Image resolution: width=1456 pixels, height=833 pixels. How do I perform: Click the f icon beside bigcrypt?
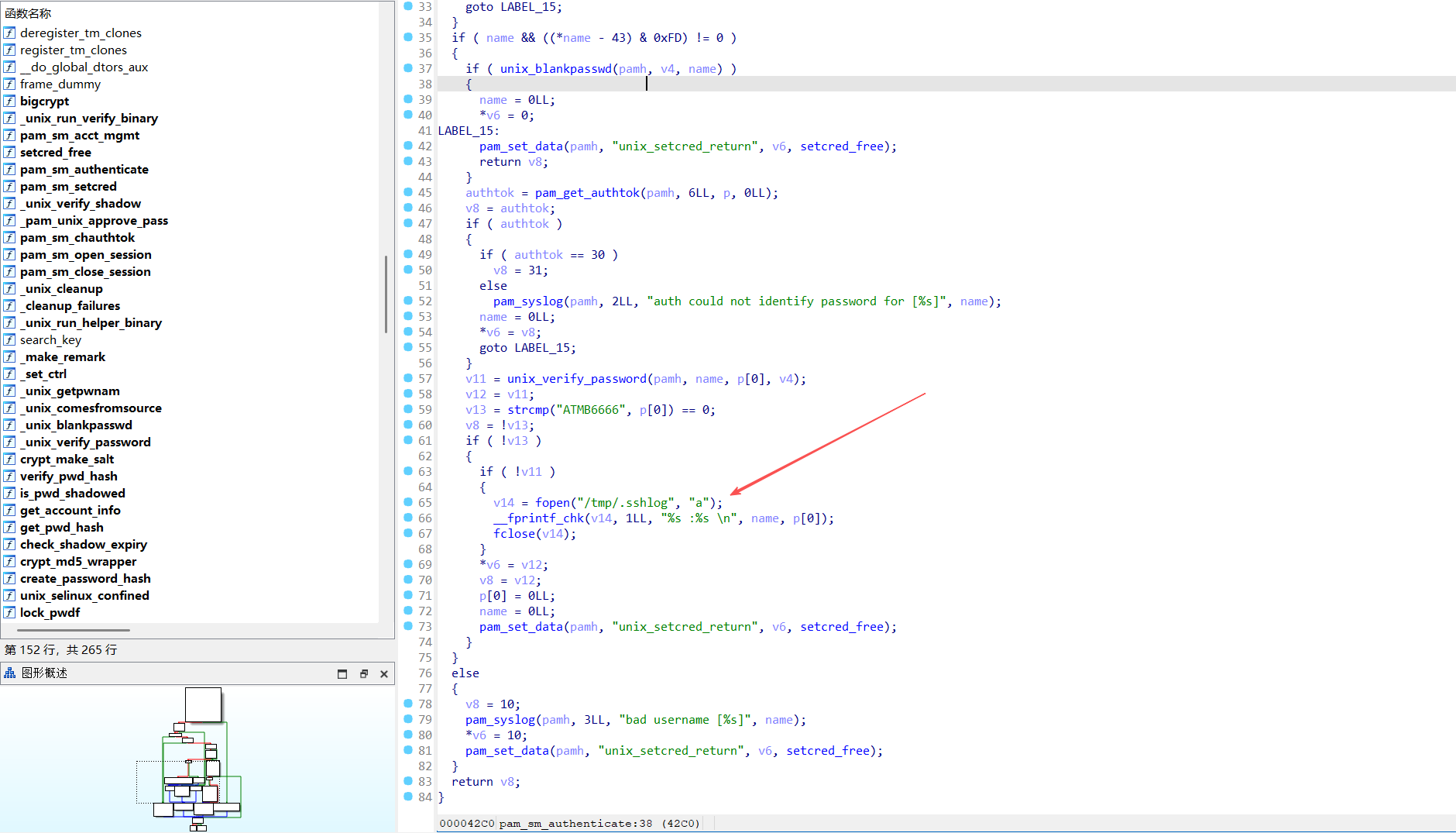(x=10, y=101)
